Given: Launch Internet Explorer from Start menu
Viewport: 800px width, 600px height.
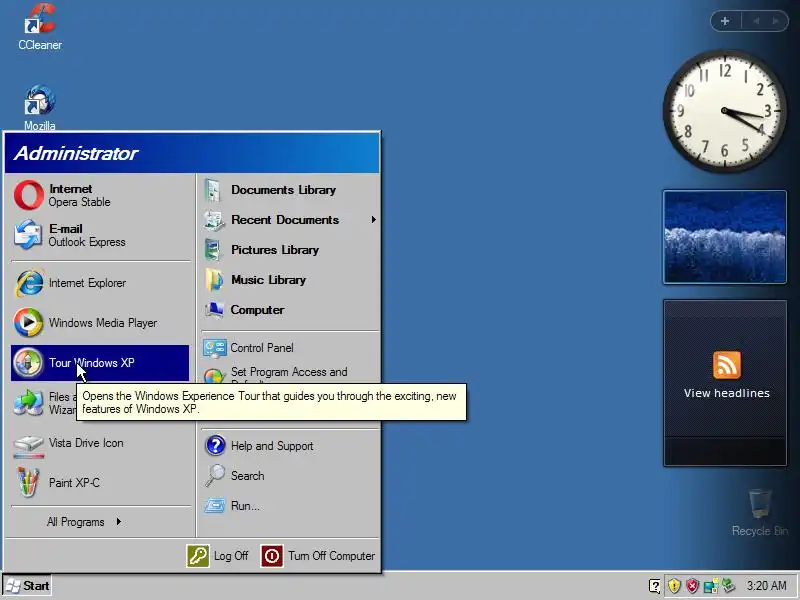Looking at the screenshot, I should pyautogui.click(x=100, y=283).
